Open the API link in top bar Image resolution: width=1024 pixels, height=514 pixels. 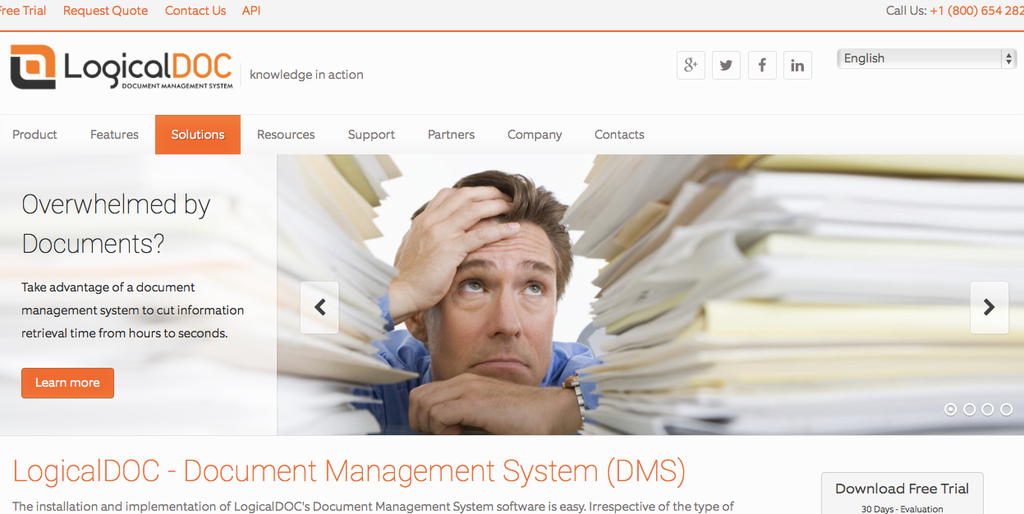coord(251,11)
